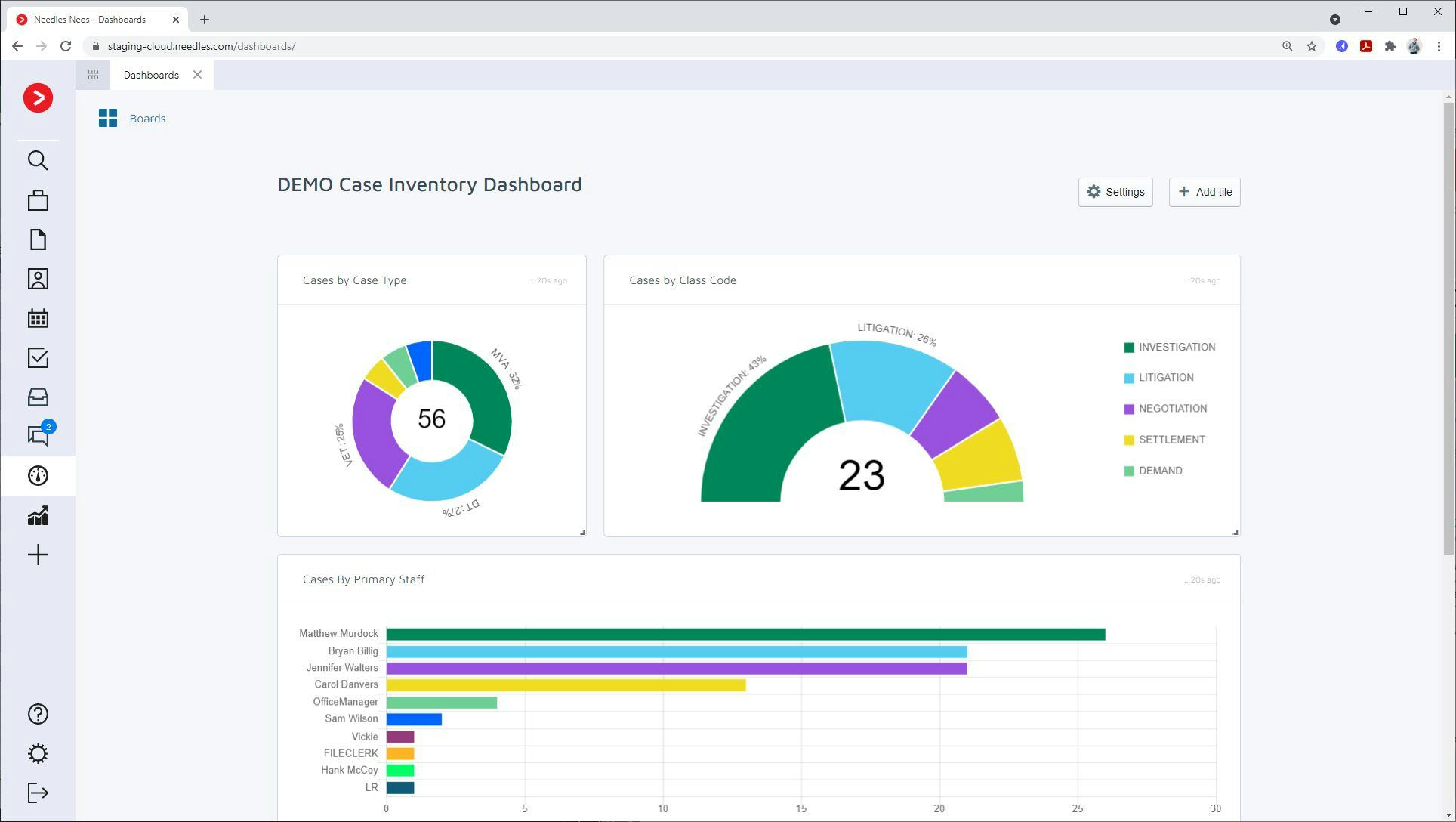Viewport: 1456px width, 822px height.
Task: Open the messages chat with 2 notifications
Action: (37, 436)
